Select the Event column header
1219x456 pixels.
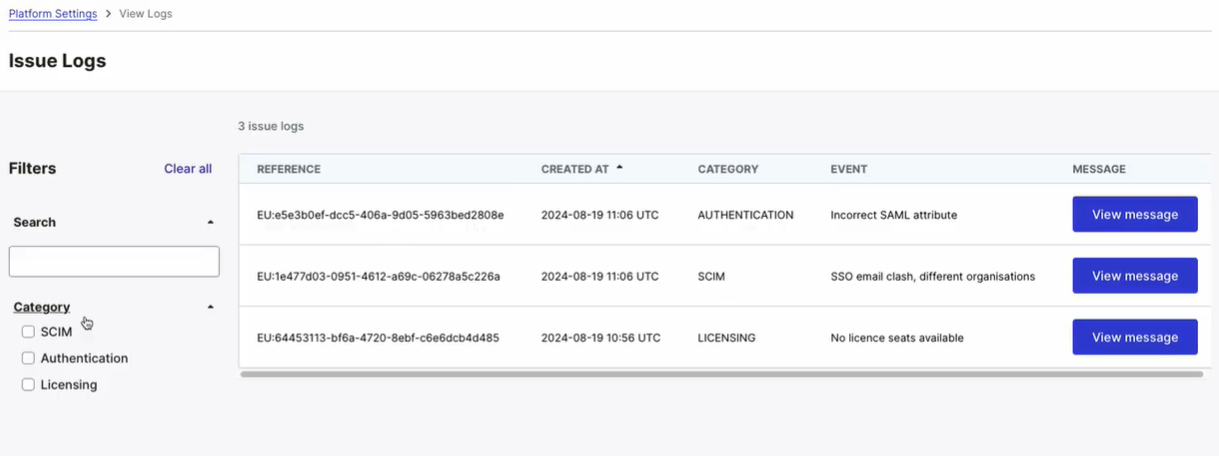849,169
